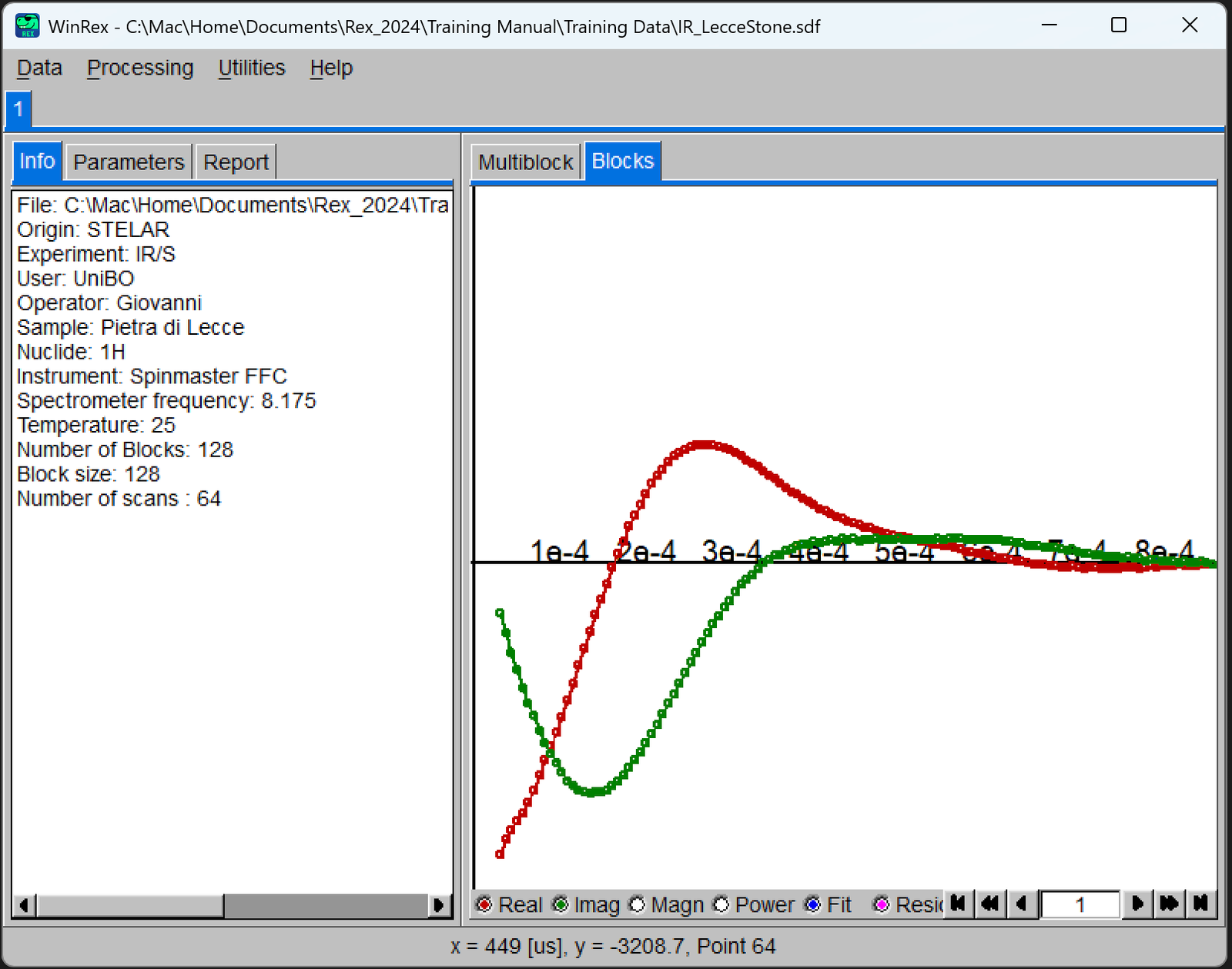Click the 'Experiment: IR/S' line

click(x=96, y=254)
